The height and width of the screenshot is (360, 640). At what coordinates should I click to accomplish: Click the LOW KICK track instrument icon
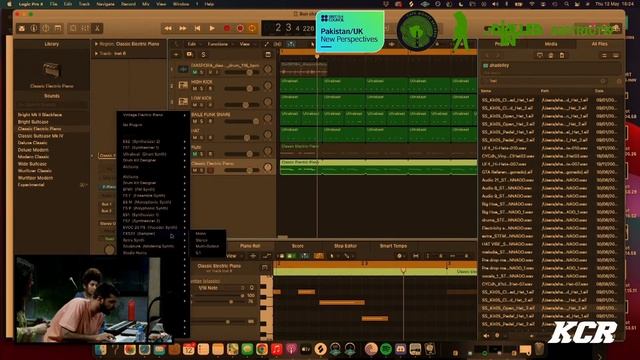click(x=183, y=101)
